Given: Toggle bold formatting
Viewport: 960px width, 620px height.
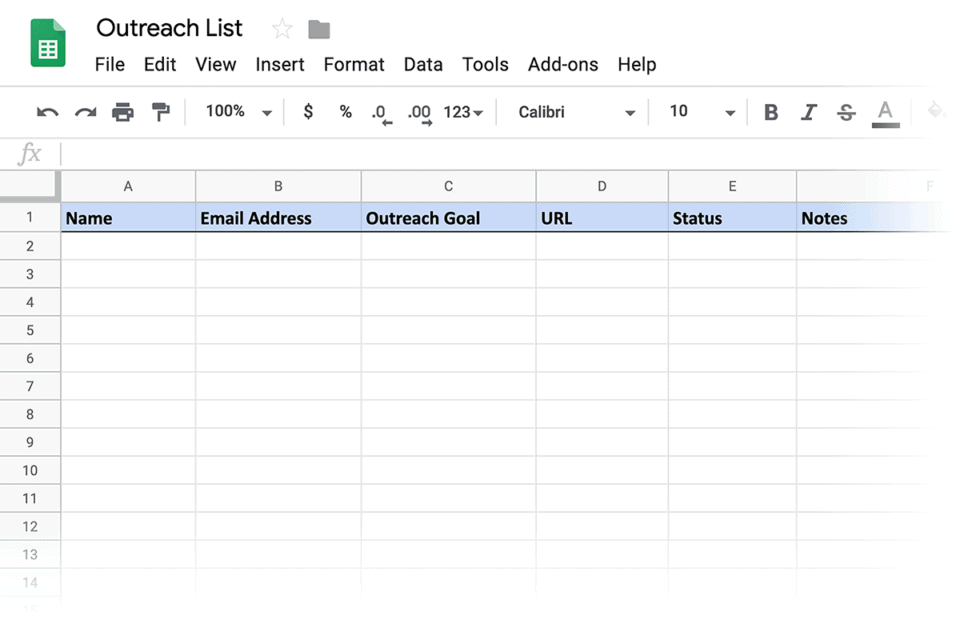Looking at the screenshot, I should tap(770, 111).
